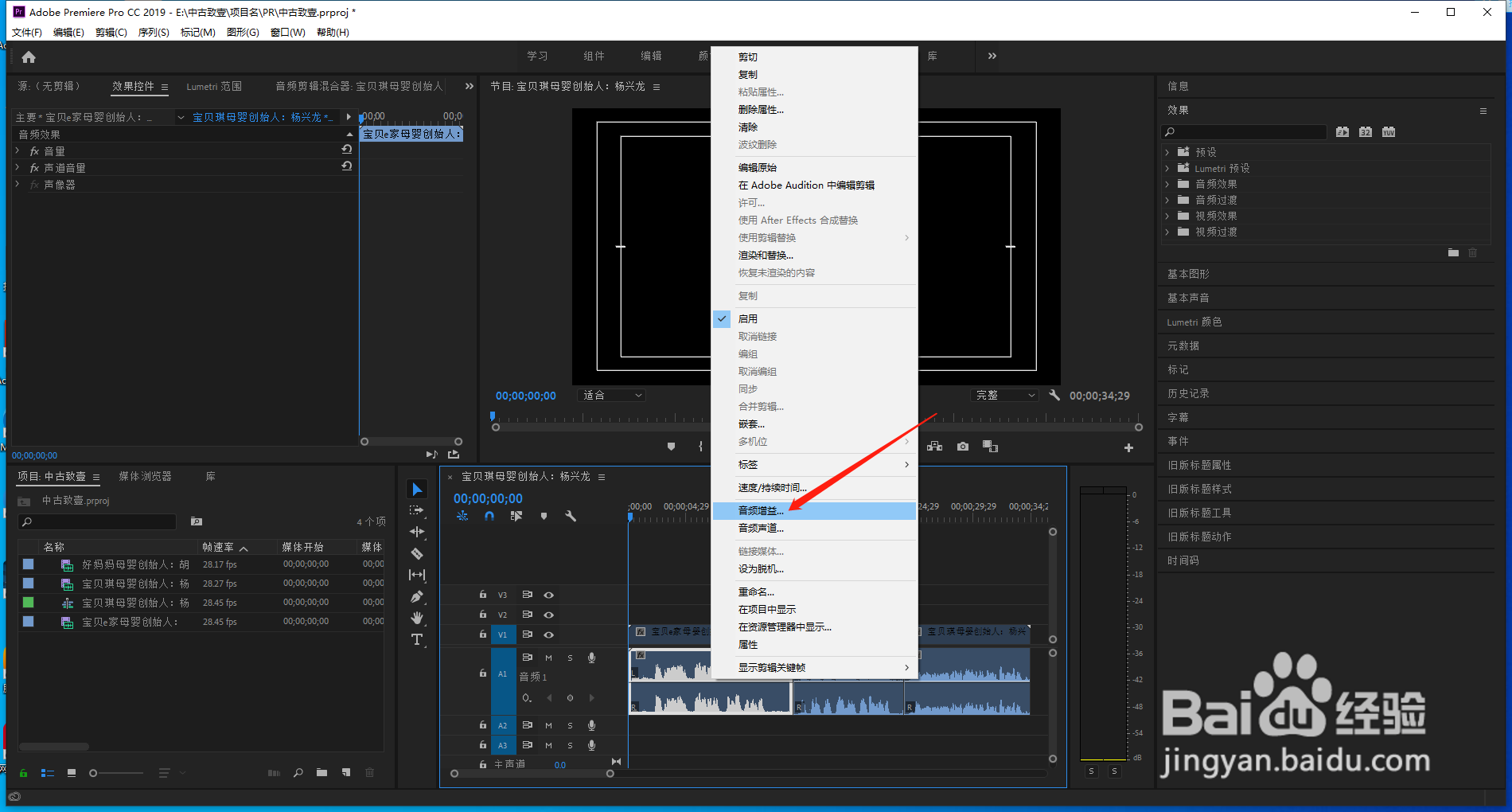Reset the 音量 effect parameter
This screenshot has width=1512, height=812.
click(x=347, y=150)
